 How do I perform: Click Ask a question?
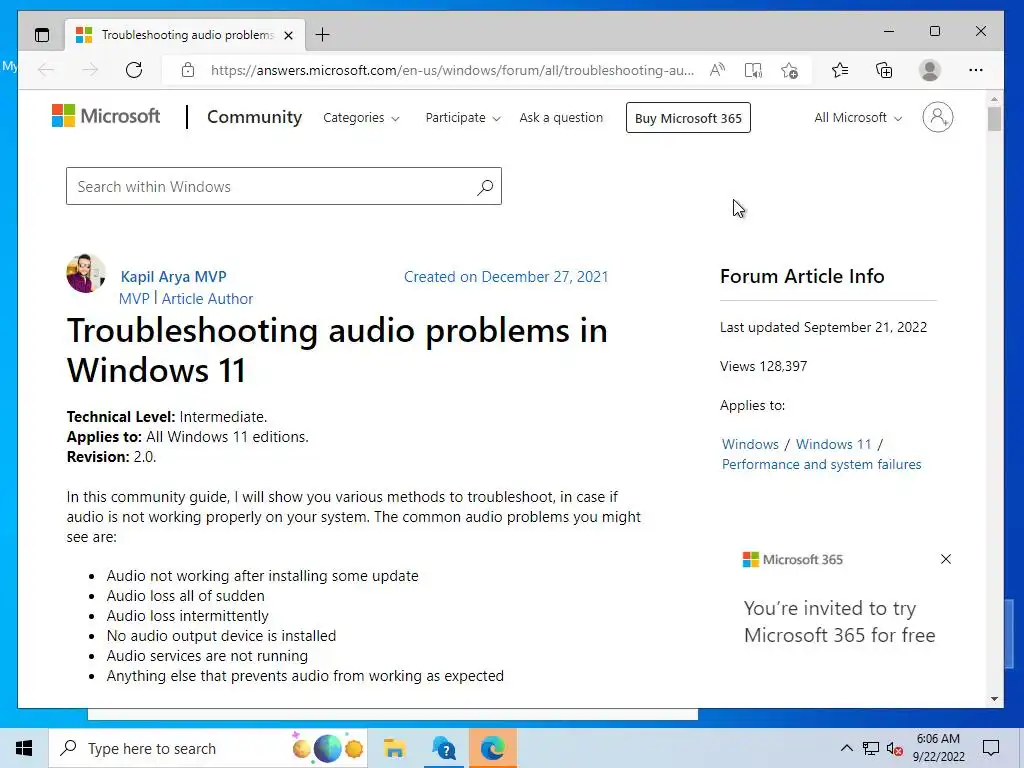click(x=561, y=118)
